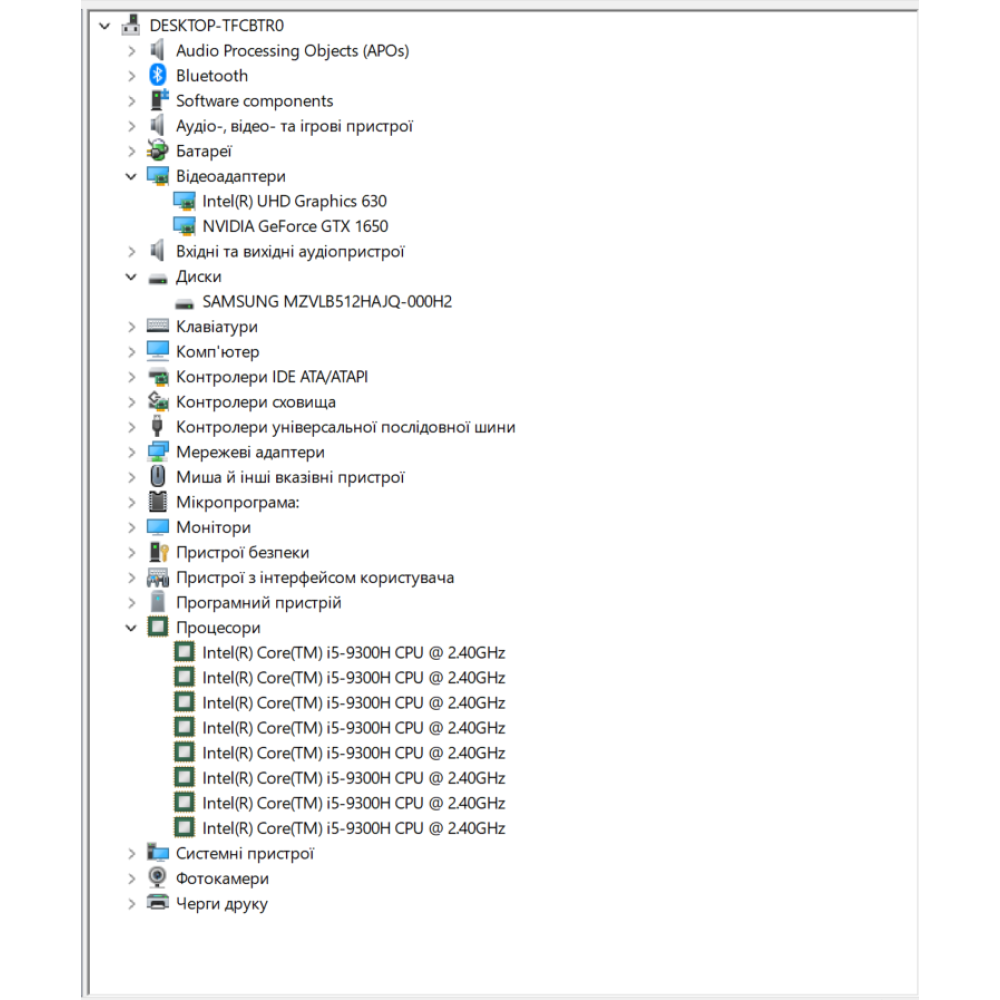Select Intel(R) UHD Graphics 630 entry
Image resolution: width=1000 pixels, height=1000 pixels.
tap(294, 202)
